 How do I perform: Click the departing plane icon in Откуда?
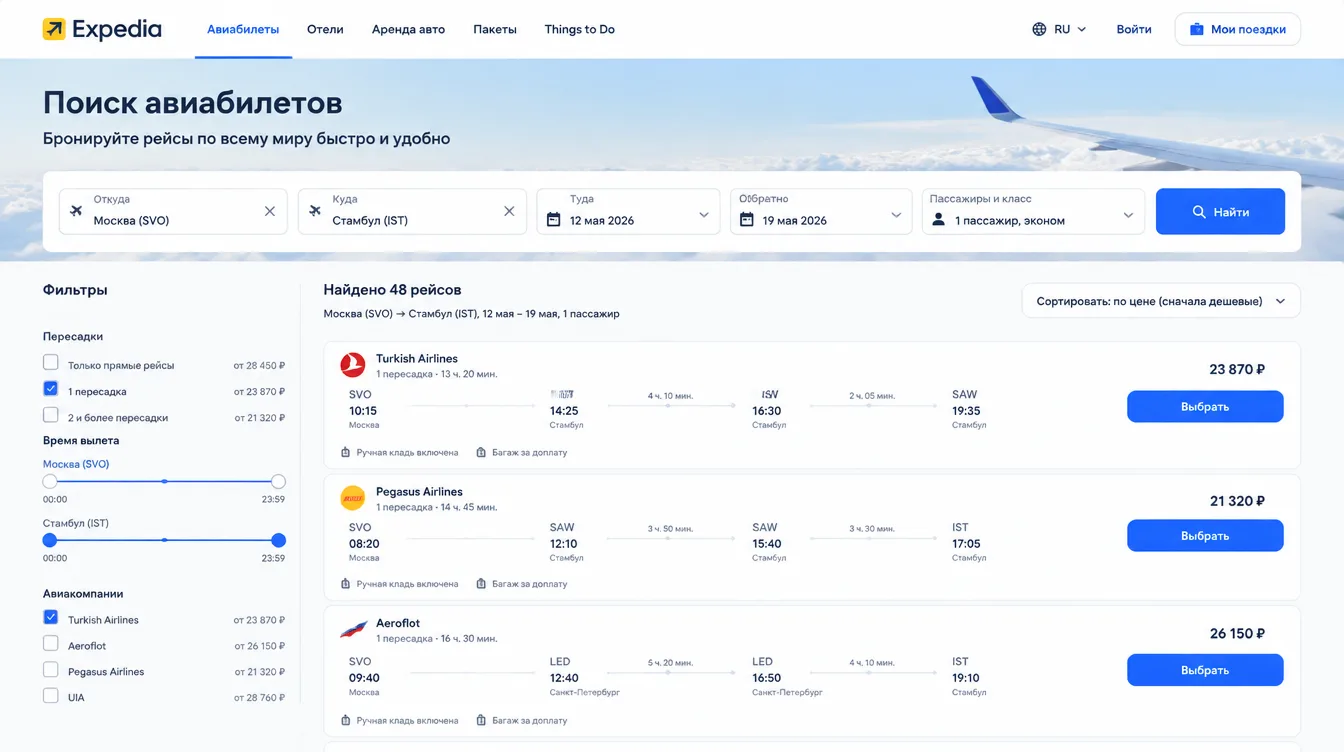point(76,211)
